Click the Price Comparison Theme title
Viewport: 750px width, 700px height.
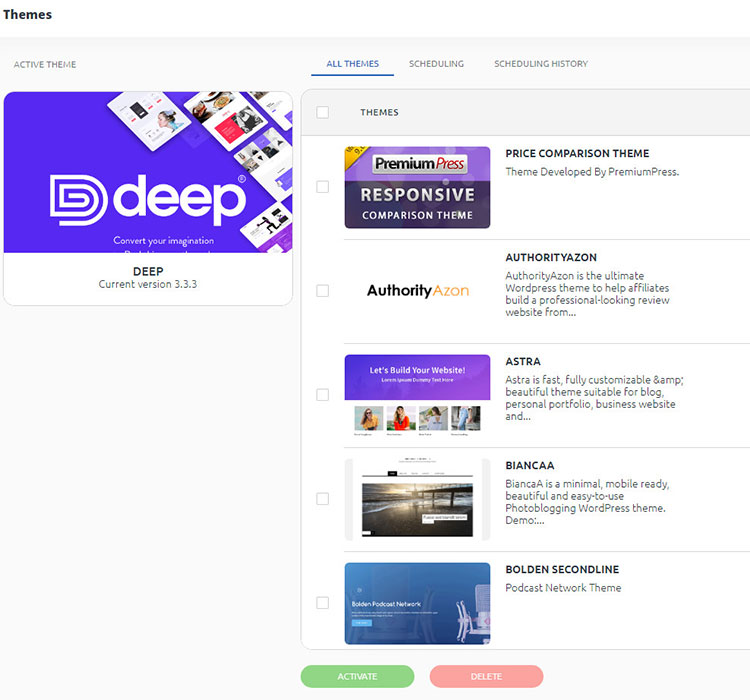pyautogui.click(x=577, y=154)
